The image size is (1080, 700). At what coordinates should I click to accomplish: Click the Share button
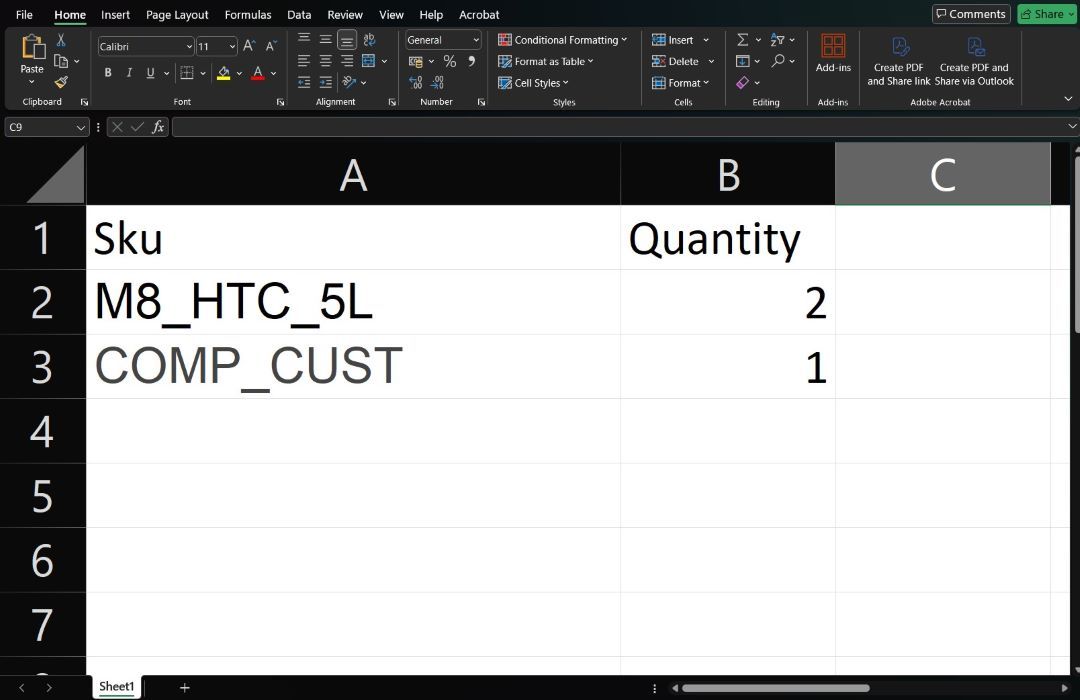tap(1046, 14)
